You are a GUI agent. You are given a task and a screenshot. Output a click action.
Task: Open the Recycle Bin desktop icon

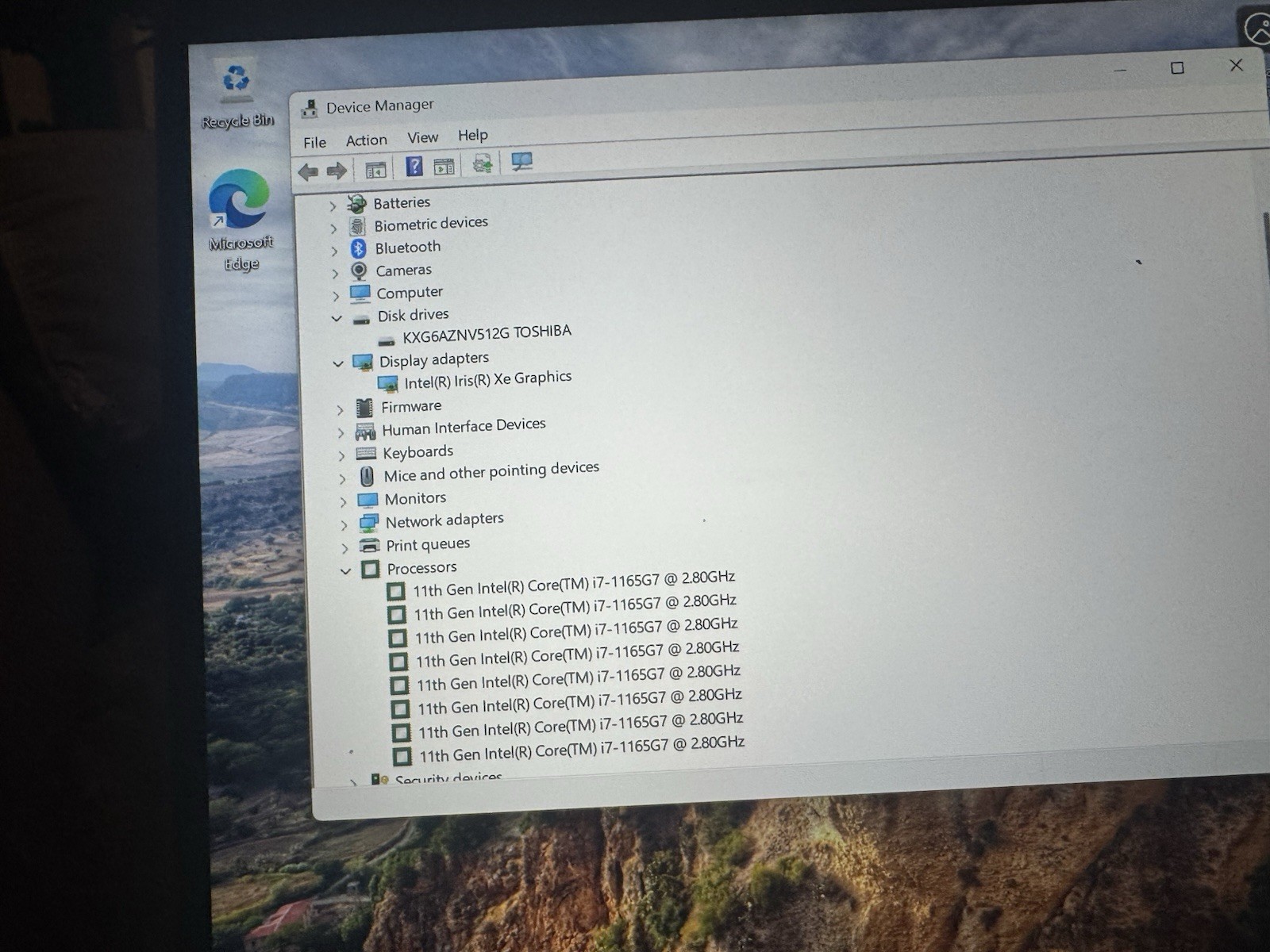(x=237, y=95)
